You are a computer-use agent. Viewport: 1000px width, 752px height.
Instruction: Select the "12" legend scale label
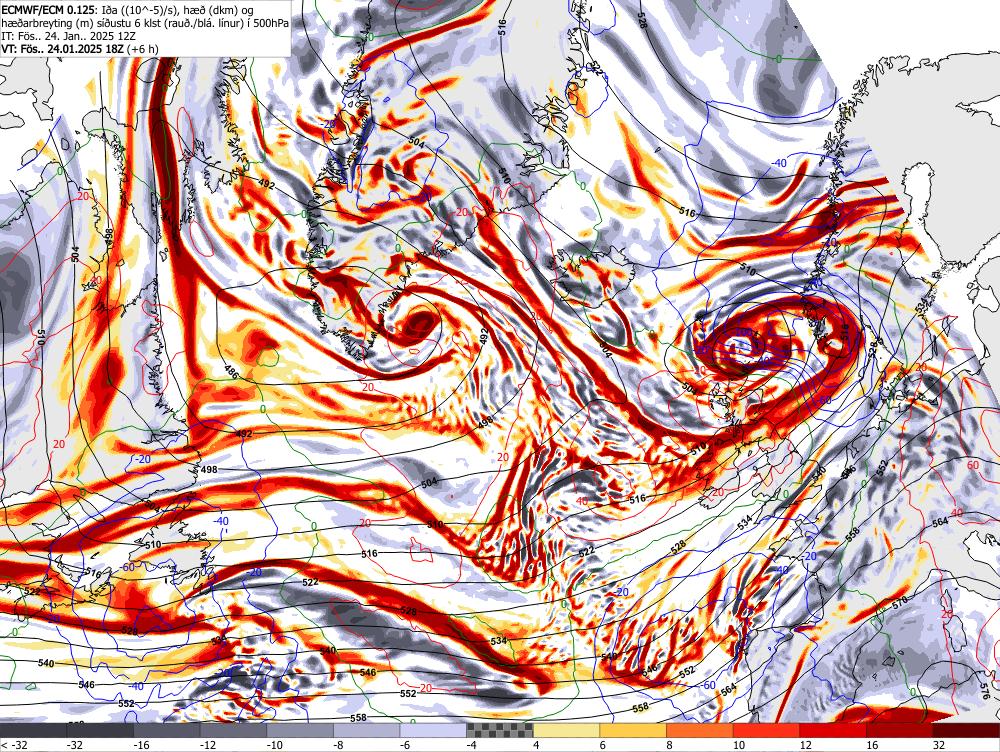pos(805,745)
